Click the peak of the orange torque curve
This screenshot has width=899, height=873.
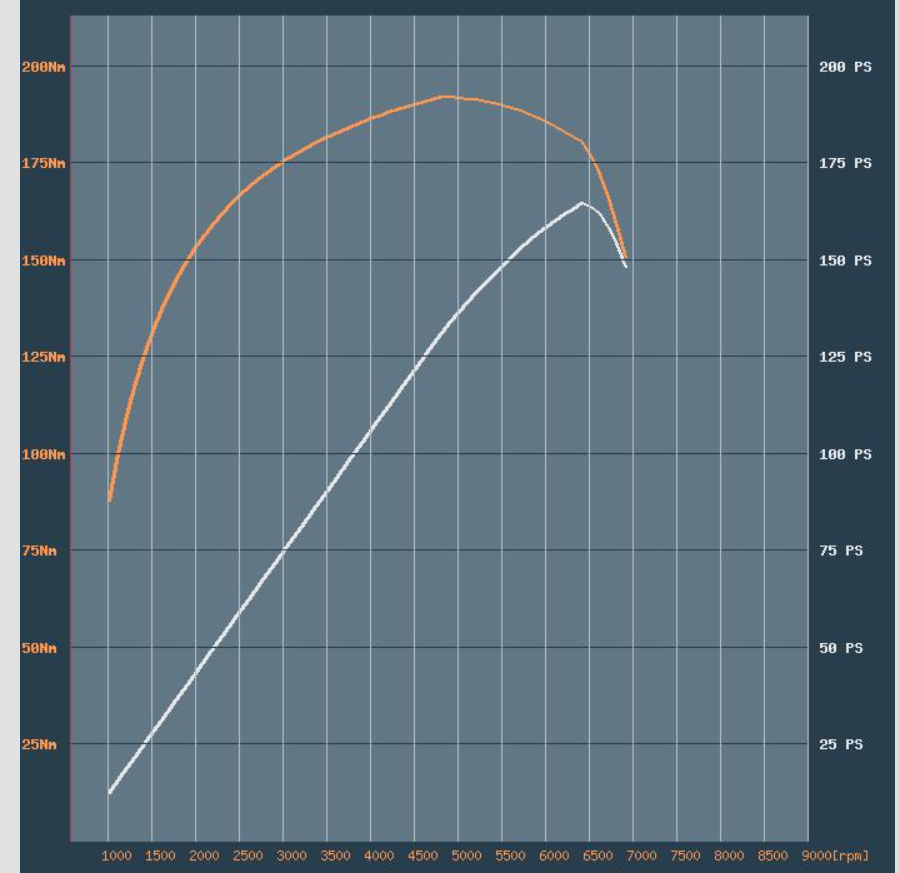click(x=447, y=97)
